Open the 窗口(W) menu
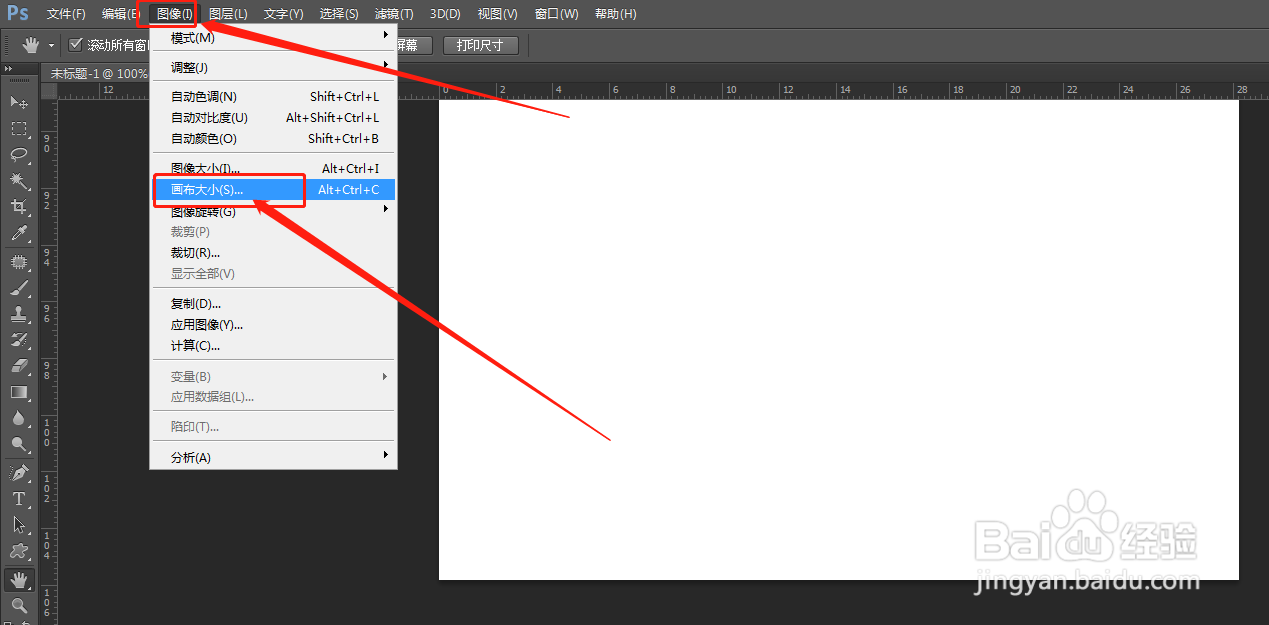The height and width of the screenshot is (625, 1269). pyautogui.click(x=556, y=14)
